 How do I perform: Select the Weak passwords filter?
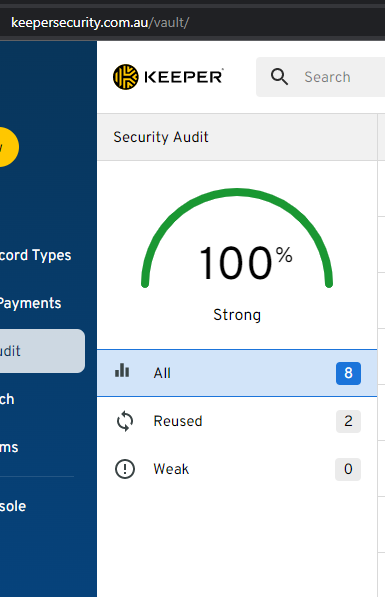tap(237, 469)
